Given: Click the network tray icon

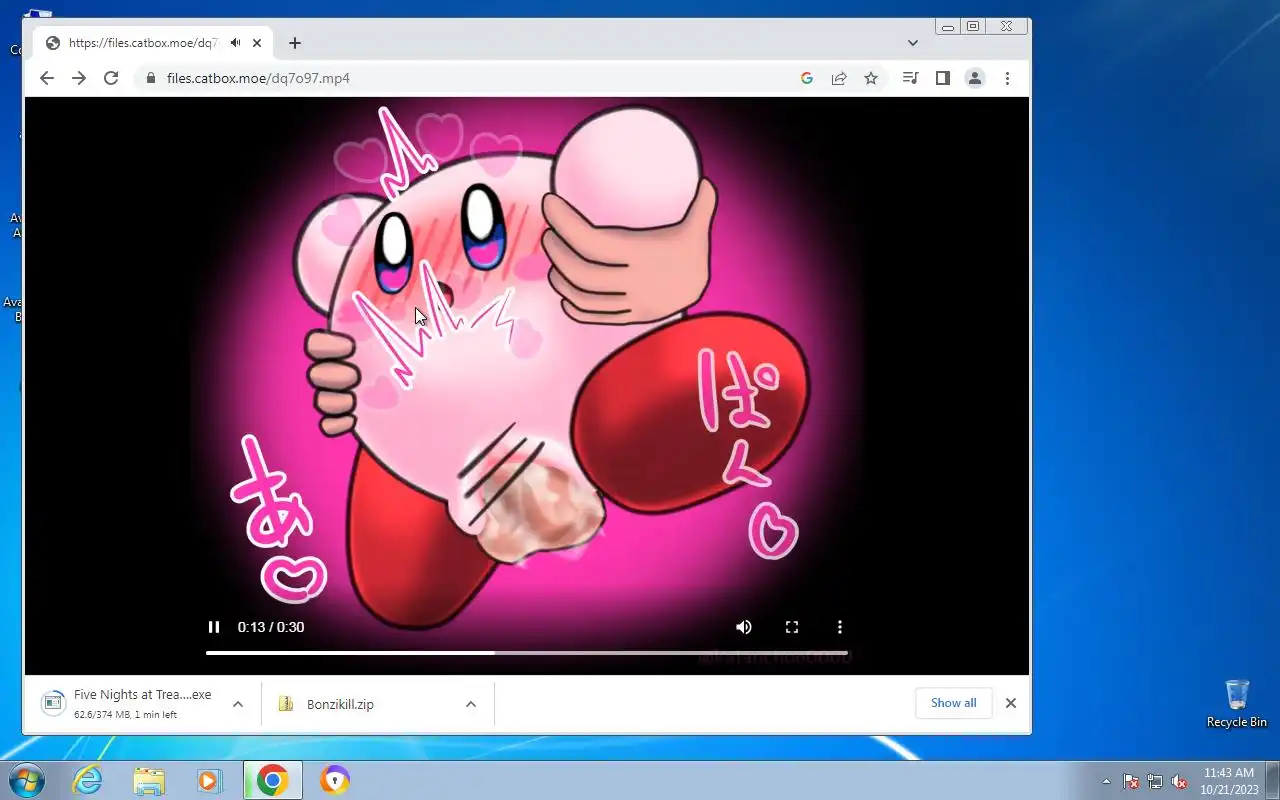Looking at the screenshot, I should (1155, 781).
